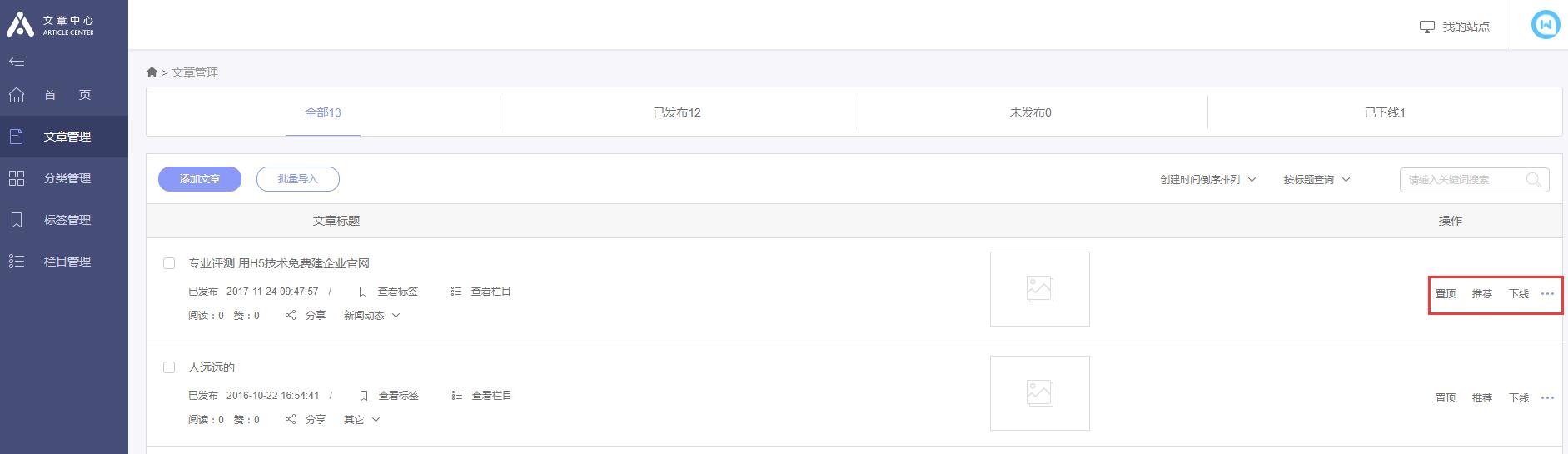Click the 批量导入 button
Screen dimensions: 1568x454
(298, 179)
